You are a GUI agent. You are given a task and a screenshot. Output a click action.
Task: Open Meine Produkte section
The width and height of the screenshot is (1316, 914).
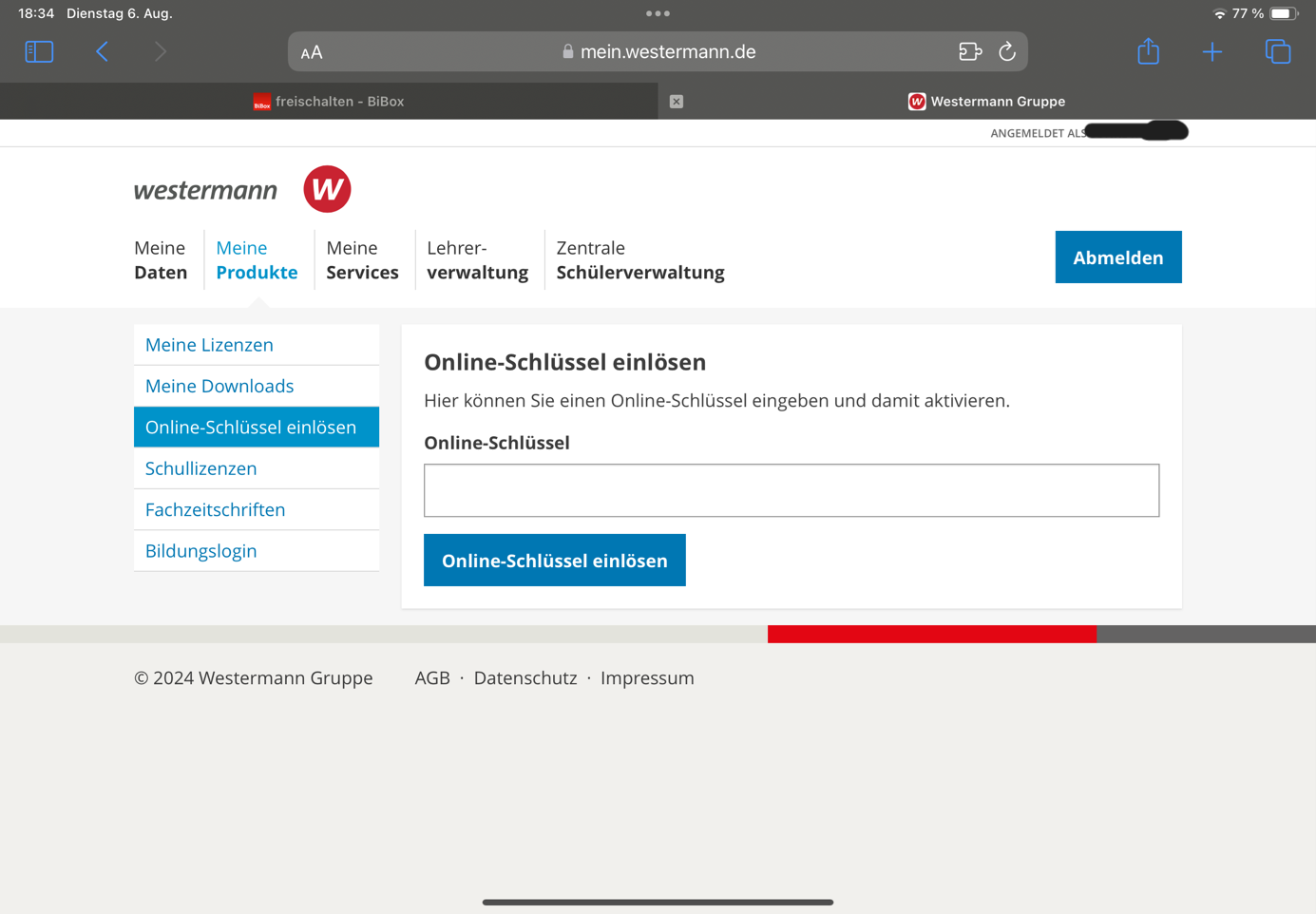[257, 259]
